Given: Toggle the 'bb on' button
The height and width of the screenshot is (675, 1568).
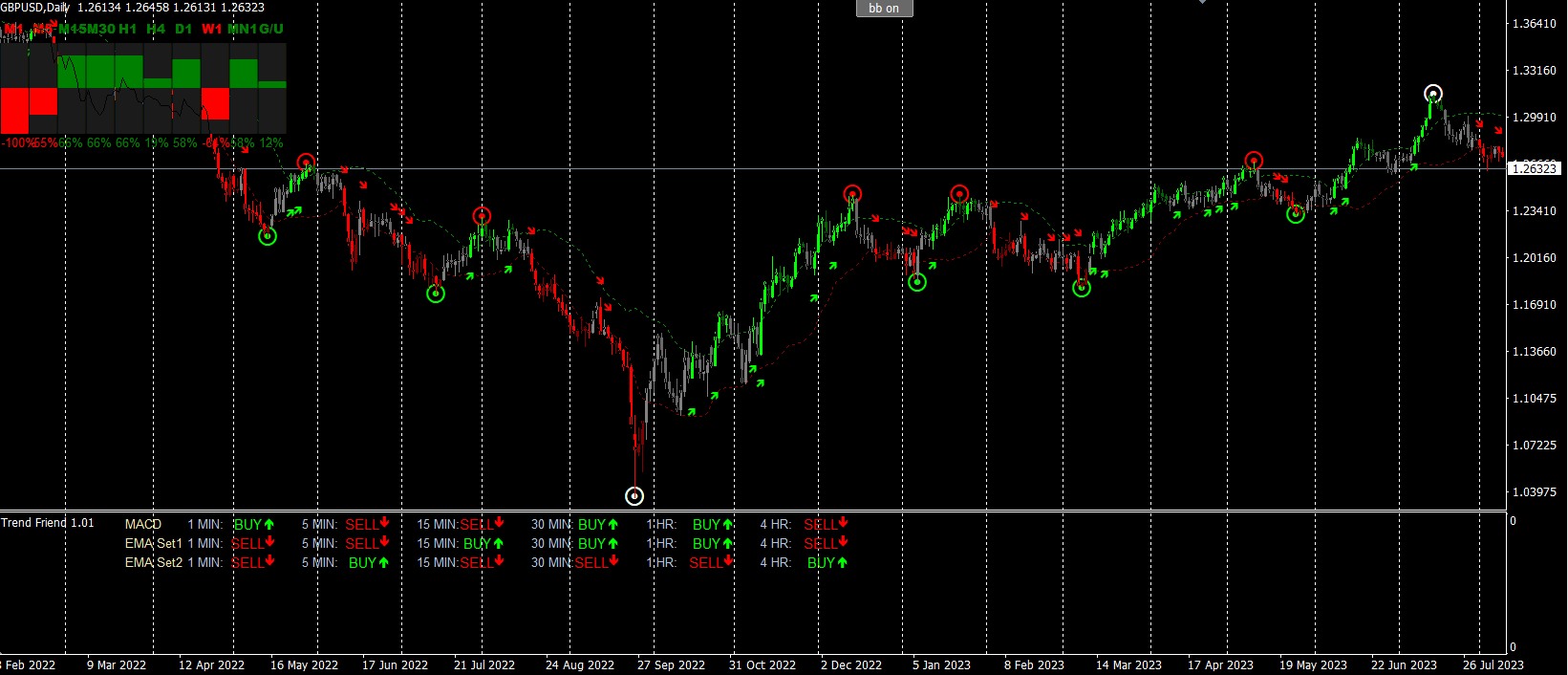Looking at the screenshot, I should click(884, 9).
